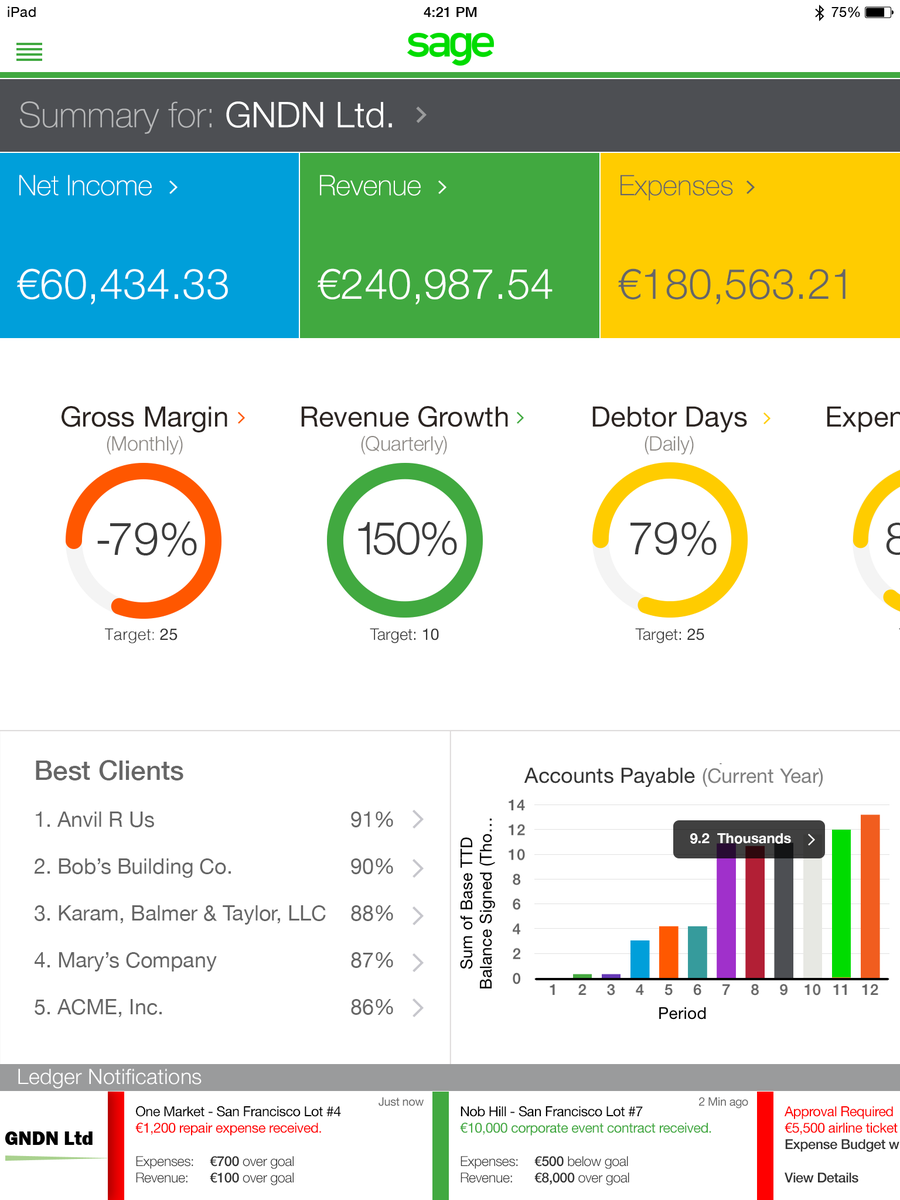
Task: Tap the period 11 green bar
Action: coord(842,903)
